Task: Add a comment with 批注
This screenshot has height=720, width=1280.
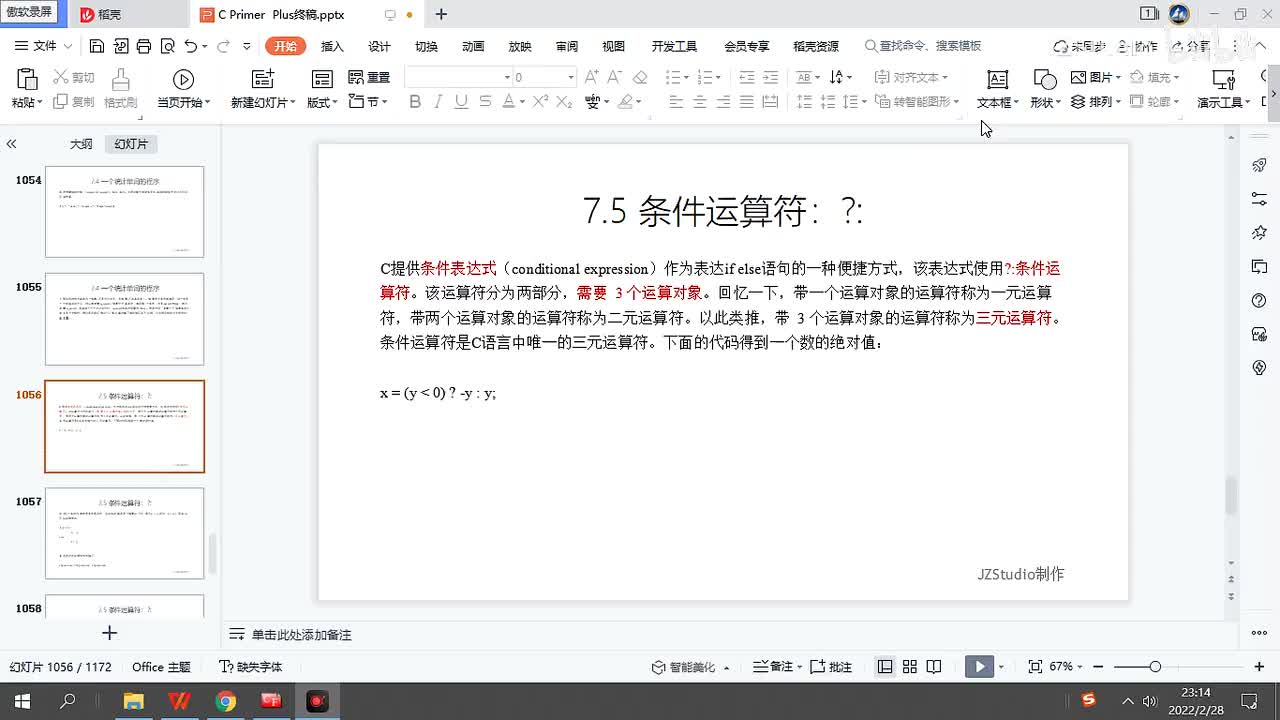Action: click(x=831, y=667)
